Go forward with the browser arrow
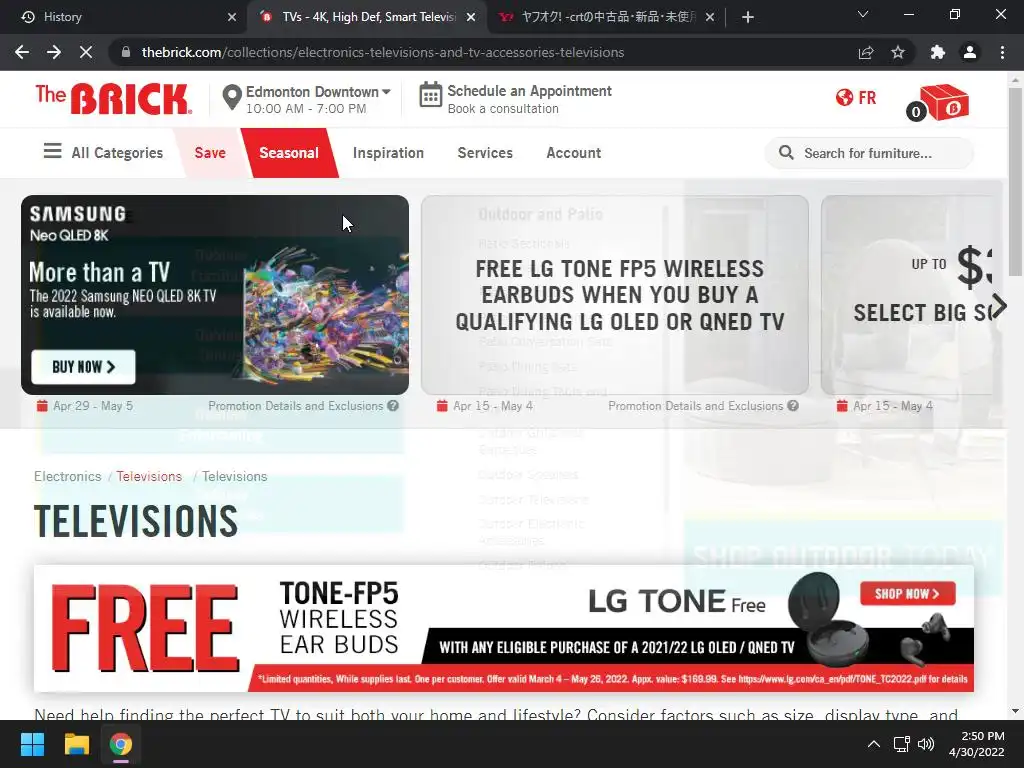Screen dimensions: 1024x768 [54, 52]
